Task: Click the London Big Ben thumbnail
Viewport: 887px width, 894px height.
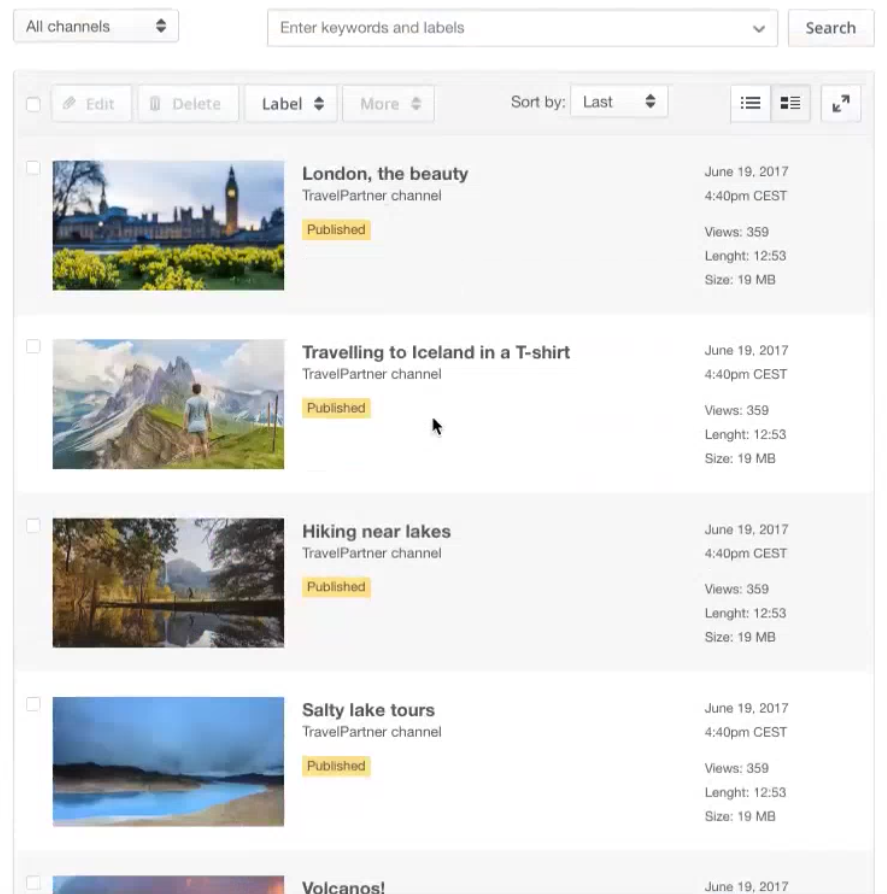Action: tap(168, 226)
